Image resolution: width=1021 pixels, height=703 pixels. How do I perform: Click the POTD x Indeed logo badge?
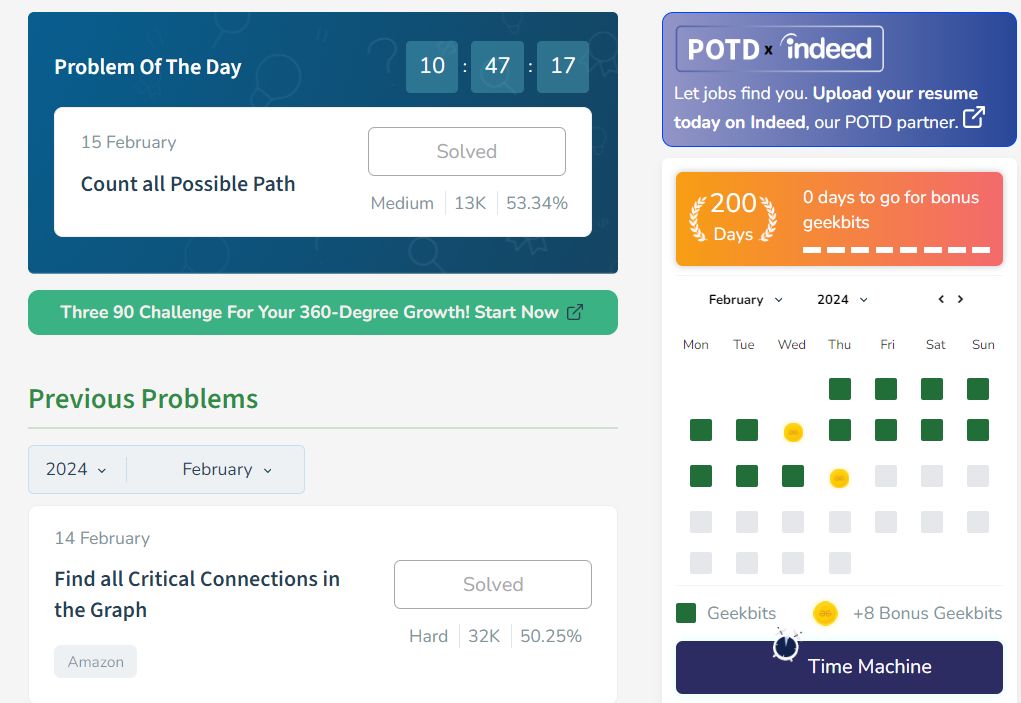coord(779,49)
